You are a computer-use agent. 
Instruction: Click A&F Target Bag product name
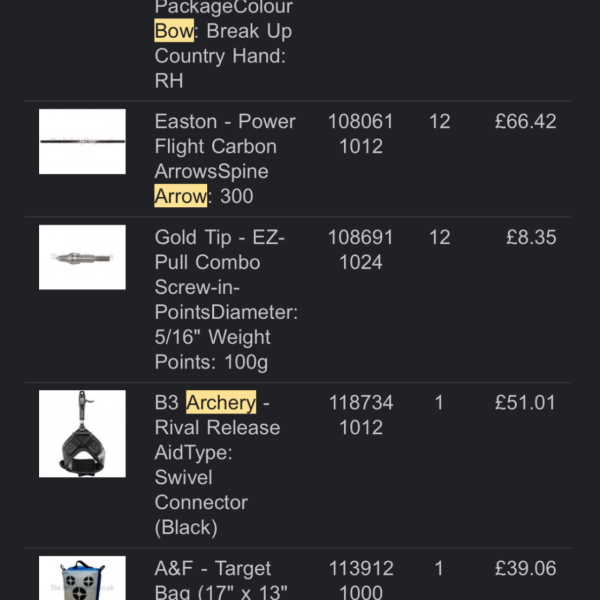(221, 580)
